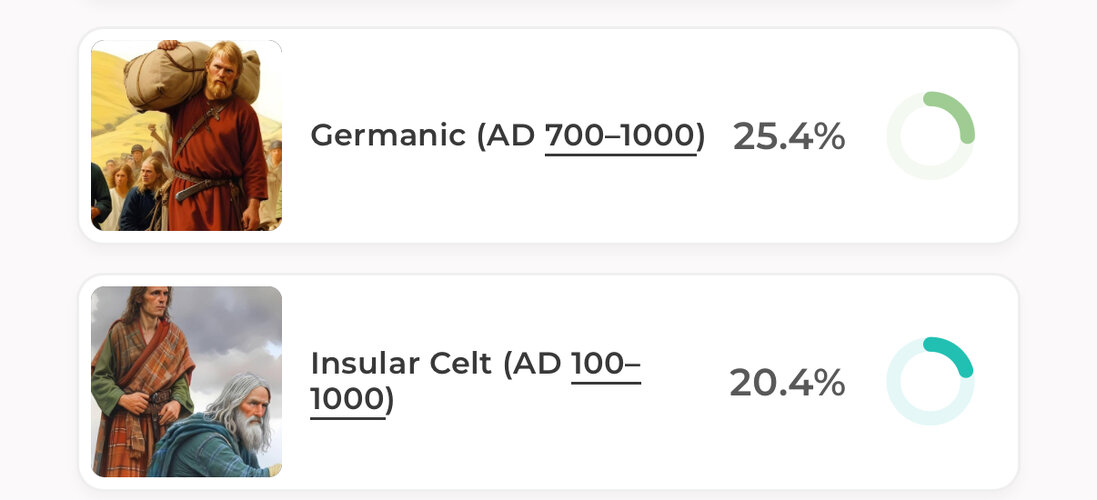The height and width of the screenshot is (500, 1097).
Task: Open the Insular Celt illustration thumbnail
Action: point(186,381)
